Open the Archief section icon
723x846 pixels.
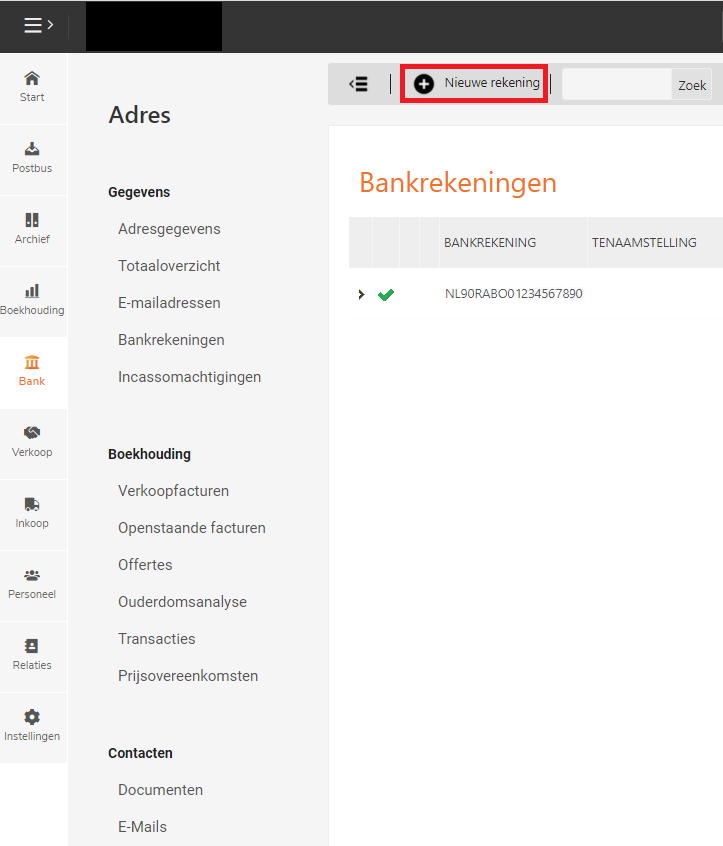click(x=32, y=221)
